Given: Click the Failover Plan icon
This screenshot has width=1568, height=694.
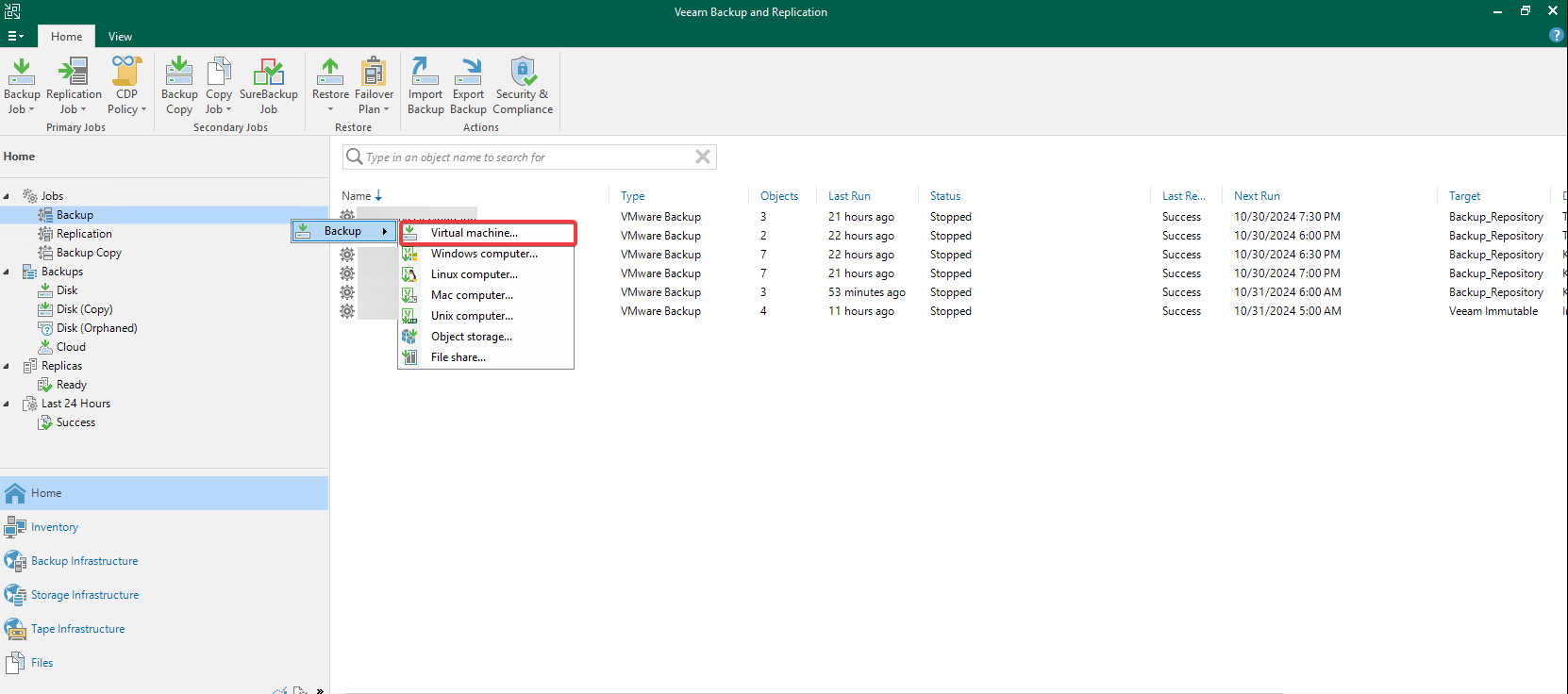Looking at the screenshot, I should [374, 72].
